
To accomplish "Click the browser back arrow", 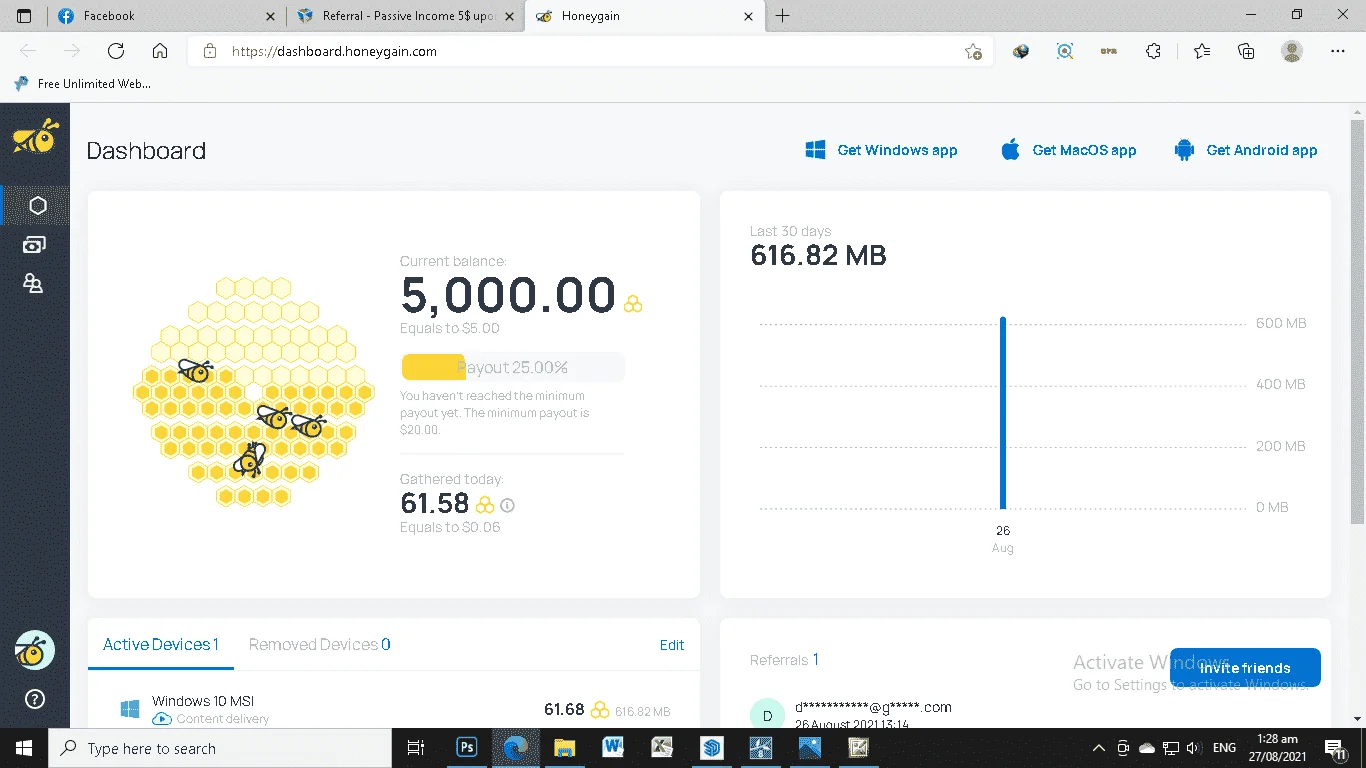I will 28,51.
